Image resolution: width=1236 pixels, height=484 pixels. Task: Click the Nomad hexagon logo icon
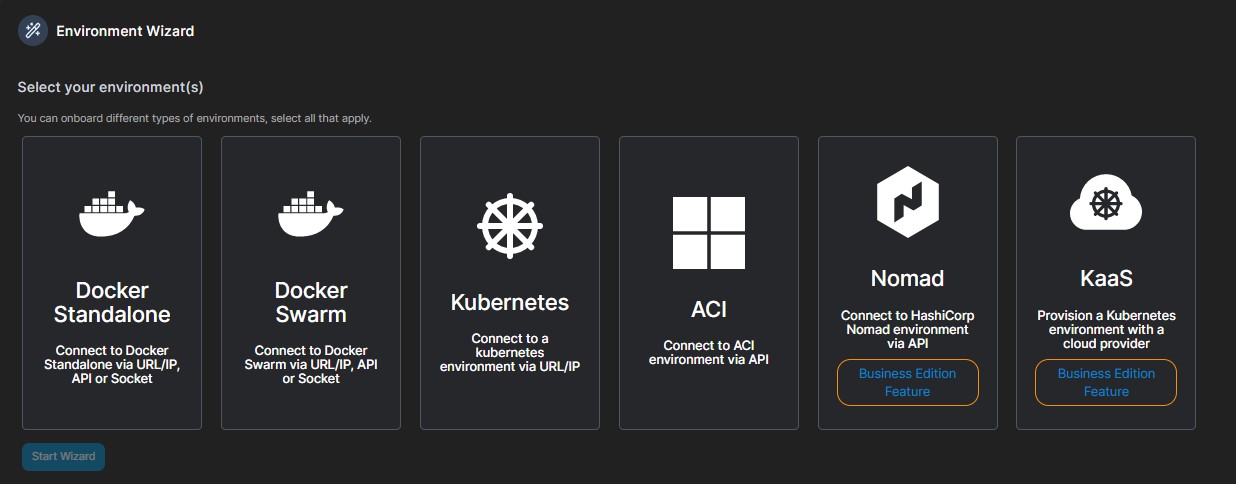pyautogui.click(x=908, y=201)
